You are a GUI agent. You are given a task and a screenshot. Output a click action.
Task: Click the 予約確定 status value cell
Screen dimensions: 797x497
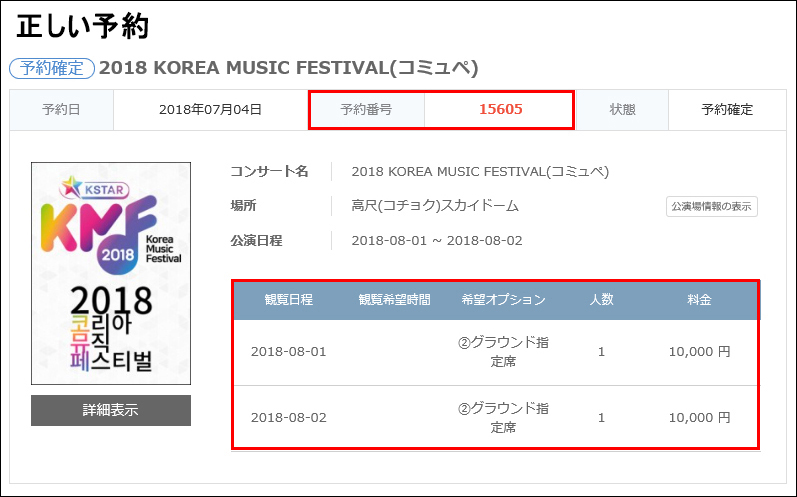click(x=727, y=110)
